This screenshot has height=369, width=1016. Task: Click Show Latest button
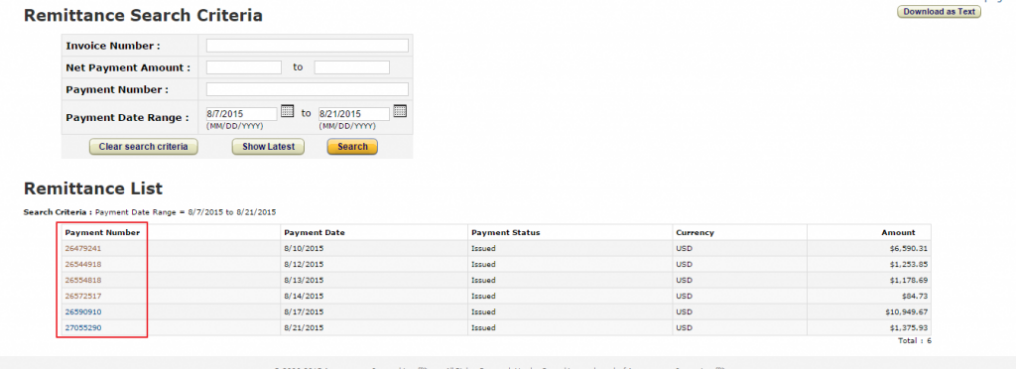268,147
